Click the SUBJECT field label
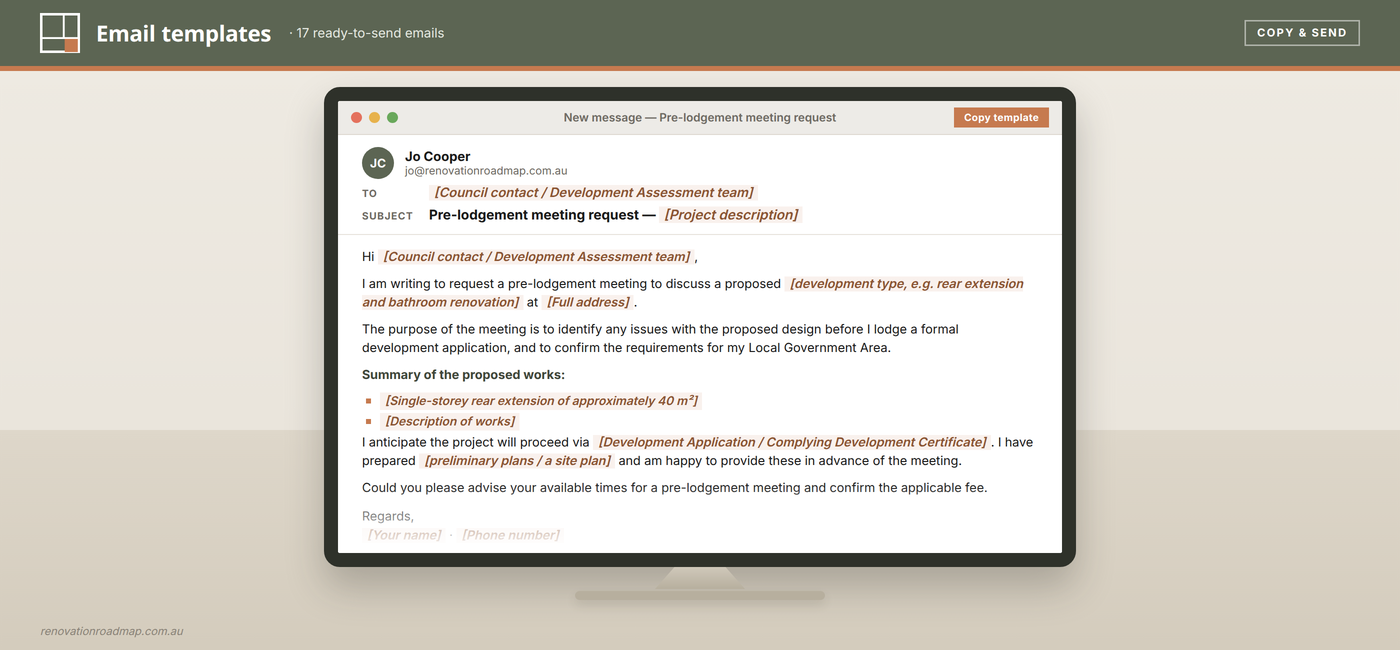Screen dimensions: 1400x650 point(387,216)
